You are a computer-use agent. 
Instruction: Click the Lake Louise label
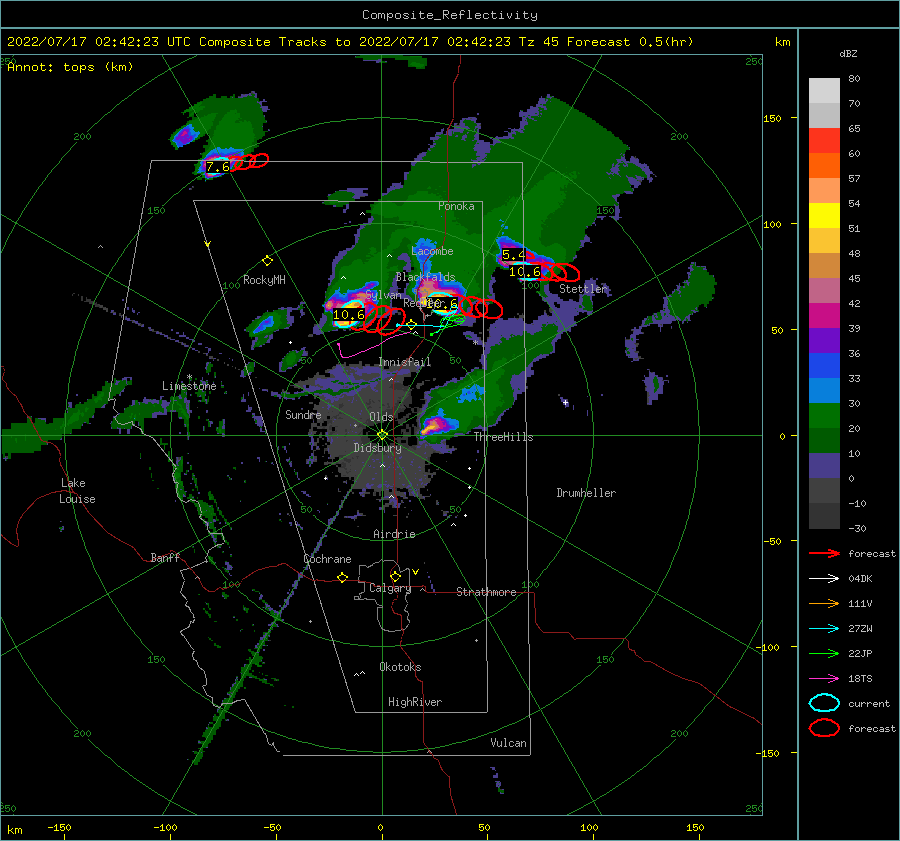[77, 491]
